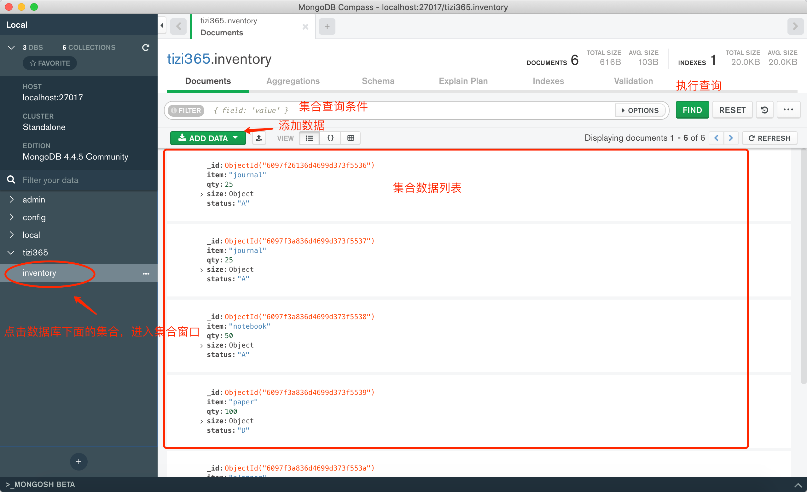The image size is (807, 492).
Task: Click the item value "paper"
Action: (x=243, y=402)
